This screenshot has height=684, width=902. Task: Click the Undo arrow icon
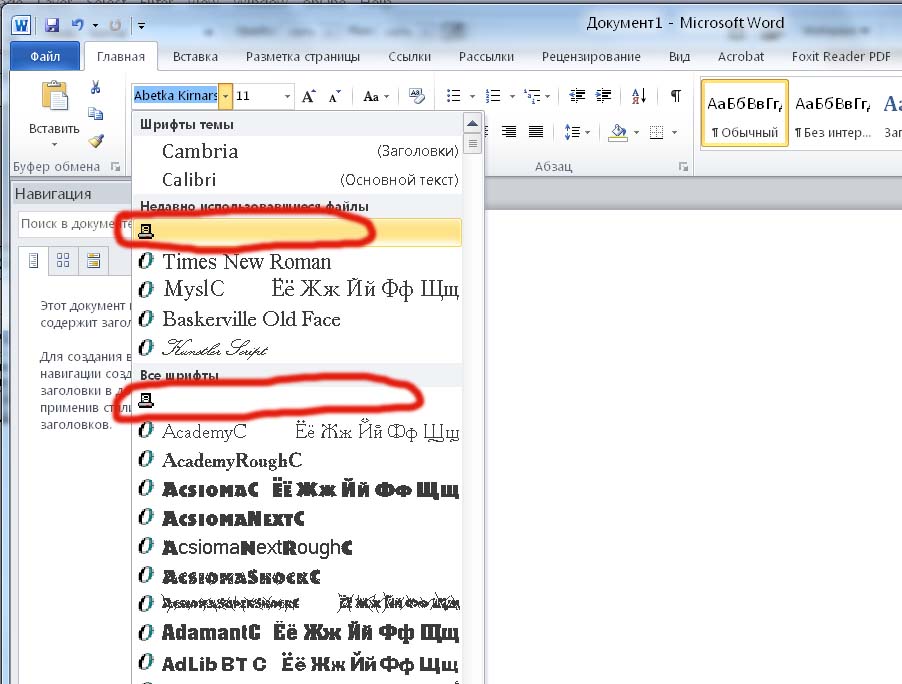(77, 25)
